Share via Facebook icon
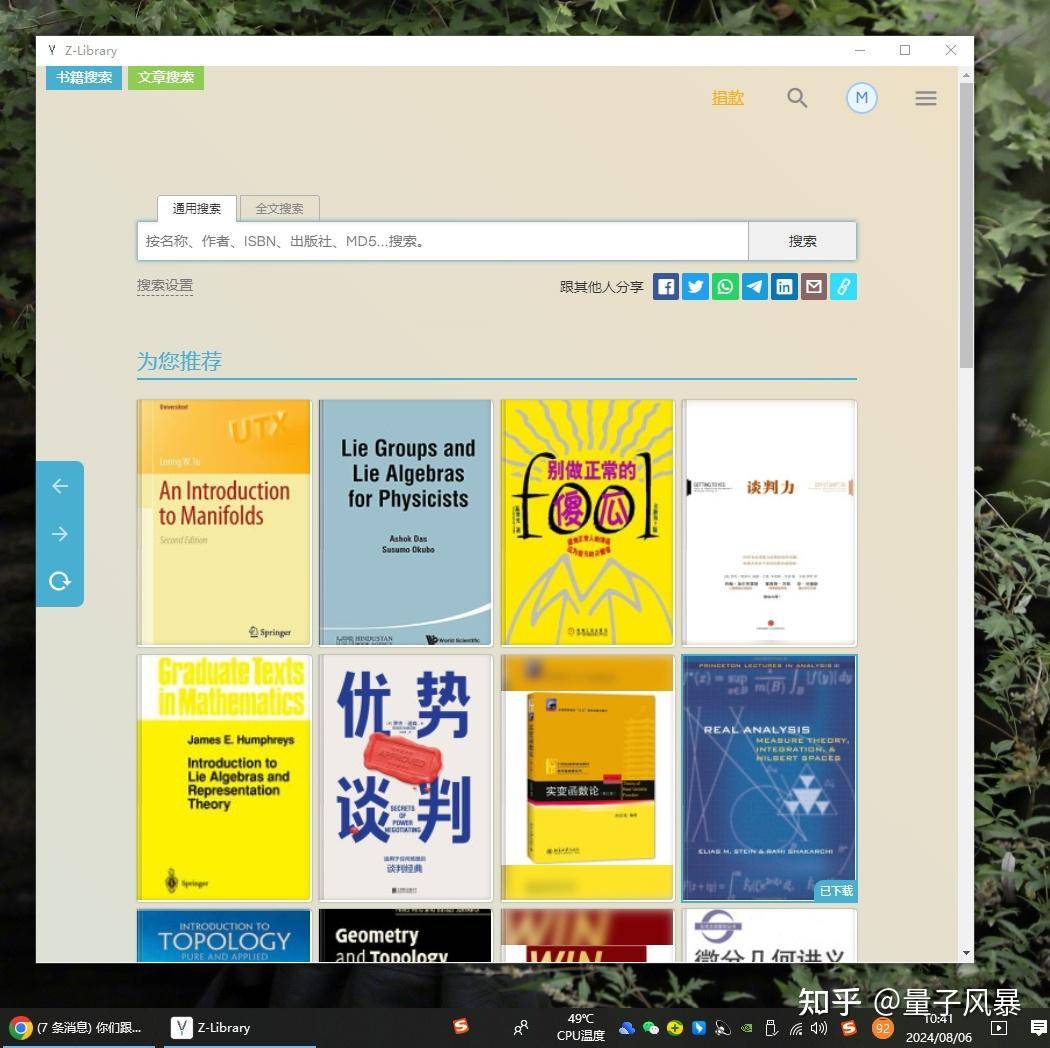 click(x=666, y=287)
